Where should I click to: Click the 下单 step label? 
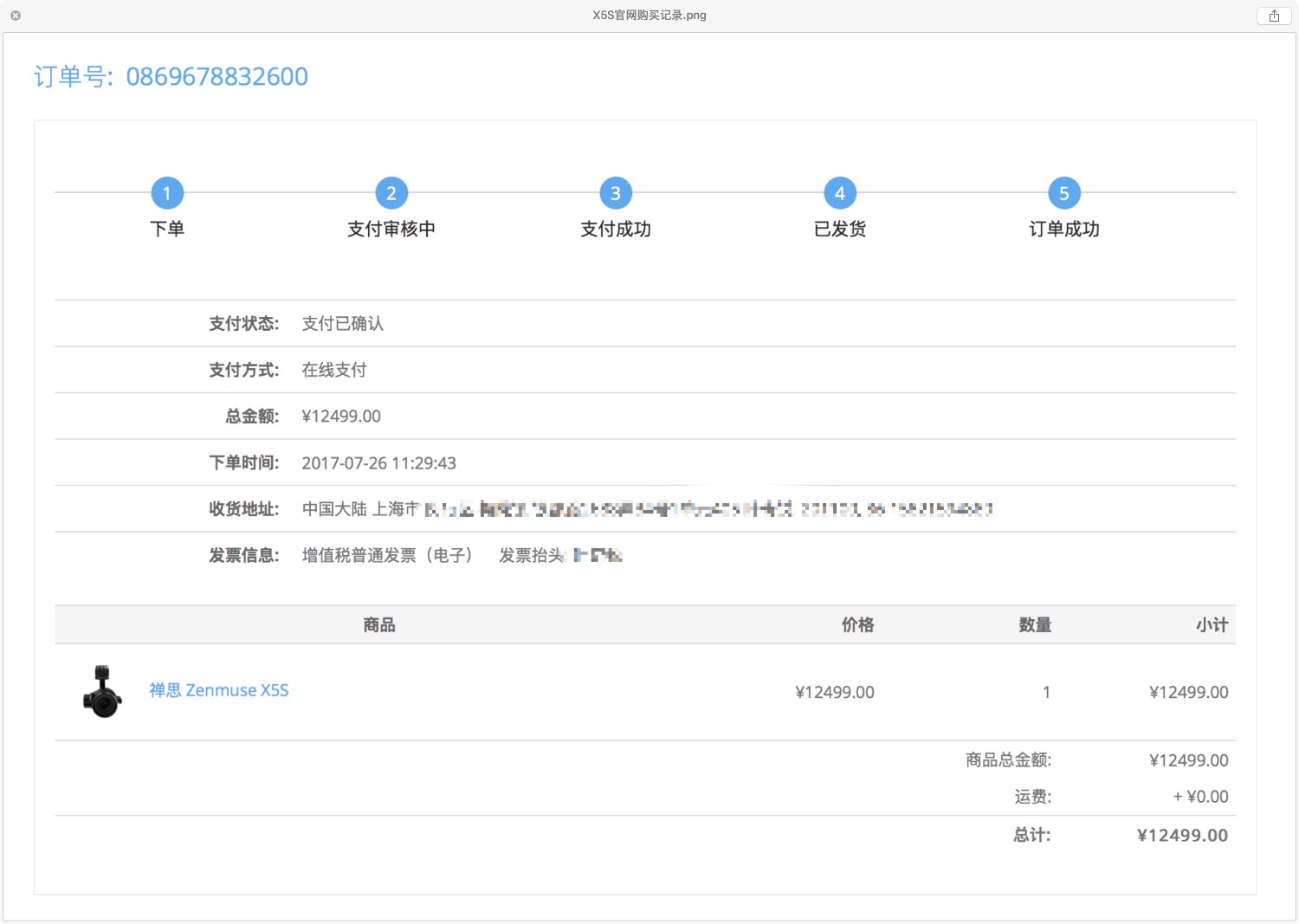point(167,229)
